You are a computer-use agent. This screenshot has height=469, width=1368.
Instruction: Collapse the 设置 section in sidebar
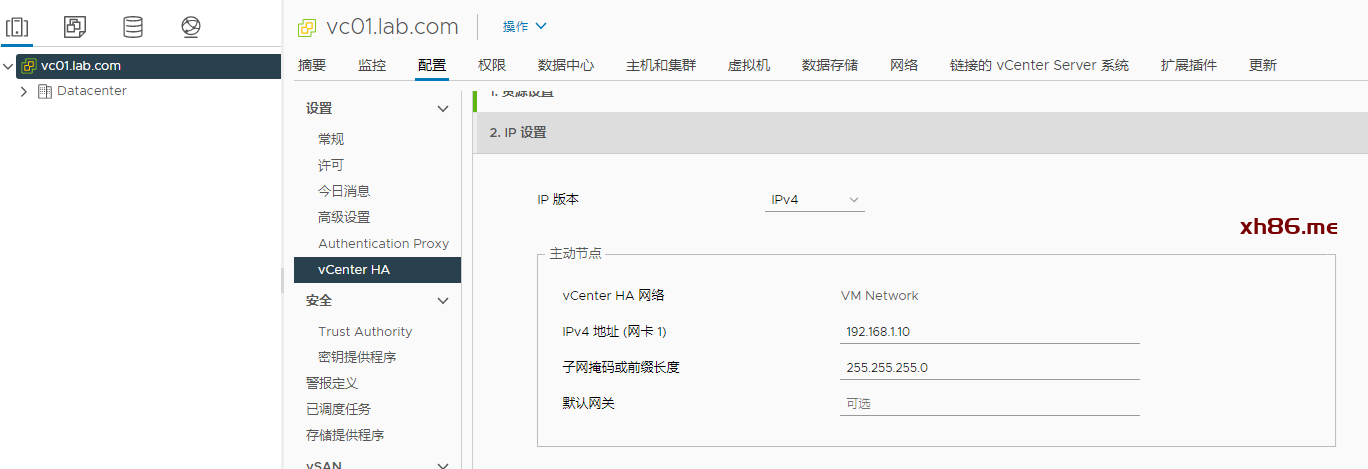[x=443, y=109]
